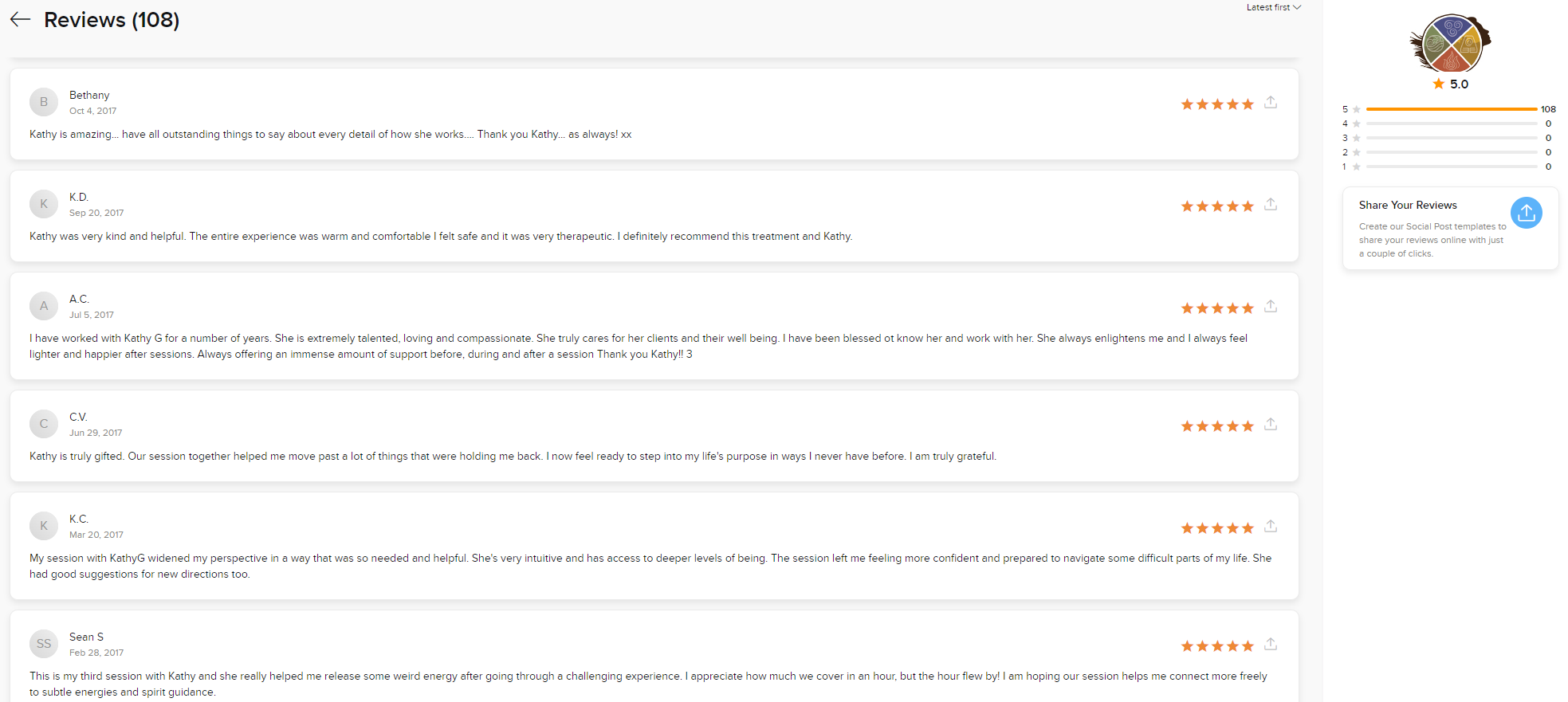Open the Latest first sort dropdown
This screenshot has height=702, width=1568.
click(x=1274, y=7)
